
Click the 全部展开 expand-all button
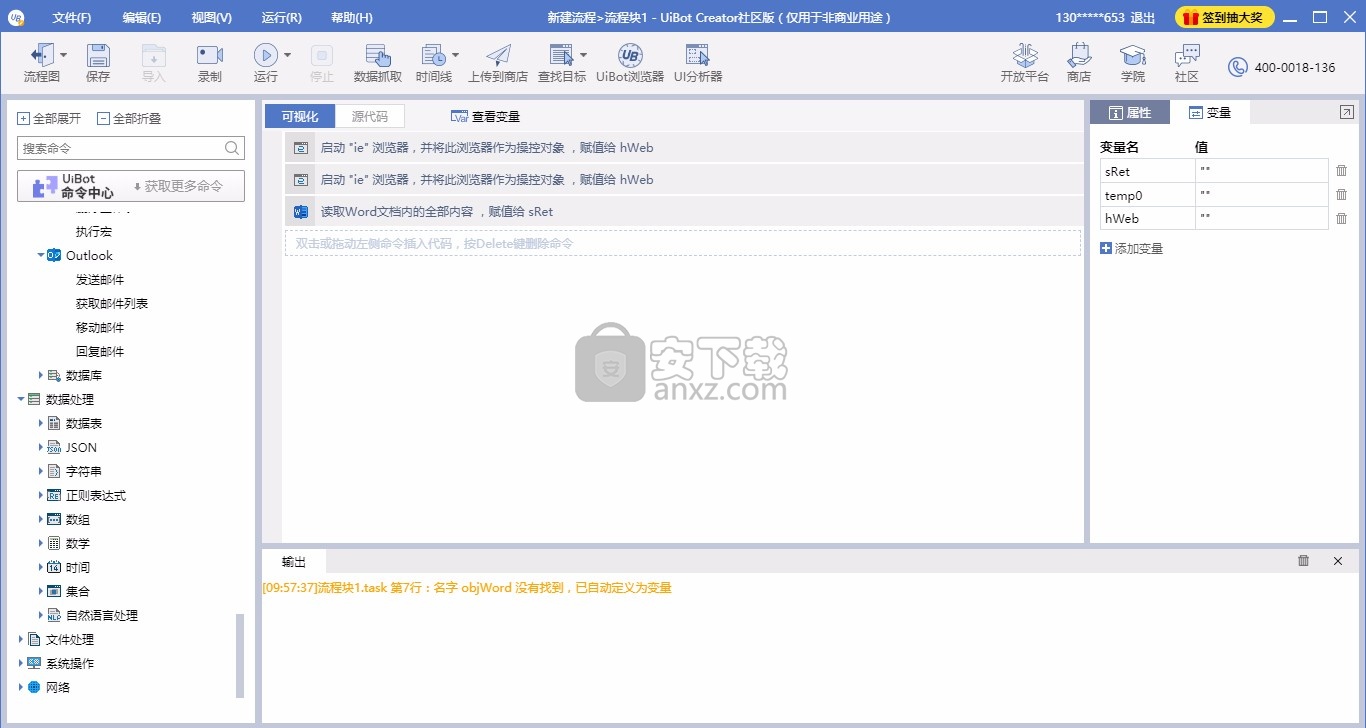(49, 118)
